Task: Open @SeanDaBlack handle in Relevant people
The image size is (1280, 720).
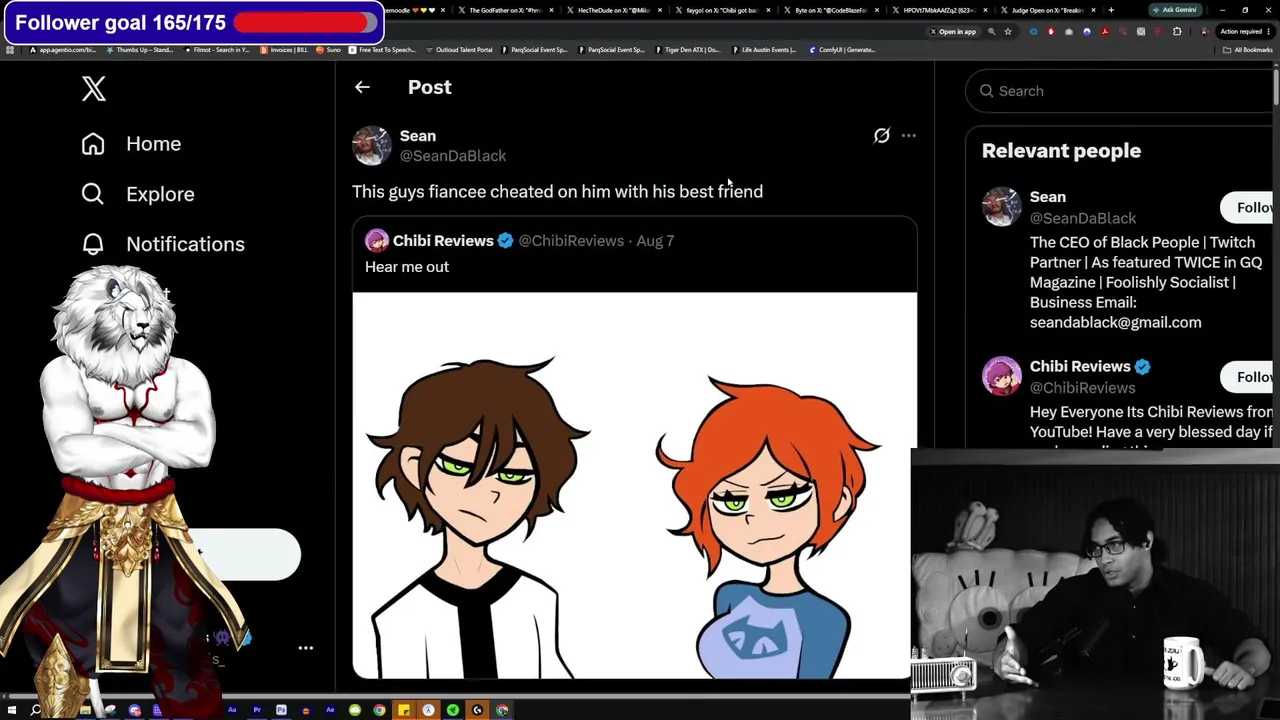Action: click(1083, 218)
